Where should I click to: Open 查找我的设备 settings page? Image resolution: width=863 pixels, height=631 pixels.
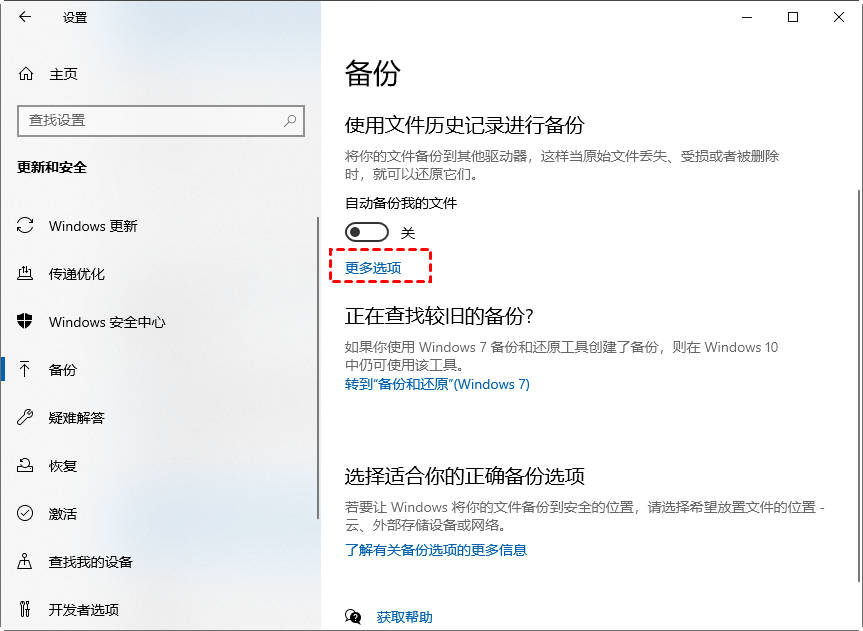pyautogui.click(x=90, y=562)
